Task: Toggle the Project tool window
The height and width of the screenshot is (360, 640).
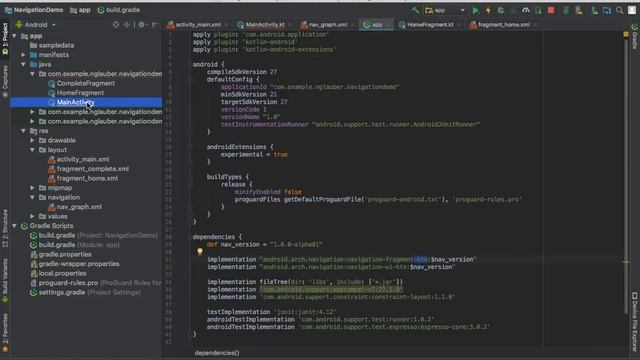Action: (5, 39)
